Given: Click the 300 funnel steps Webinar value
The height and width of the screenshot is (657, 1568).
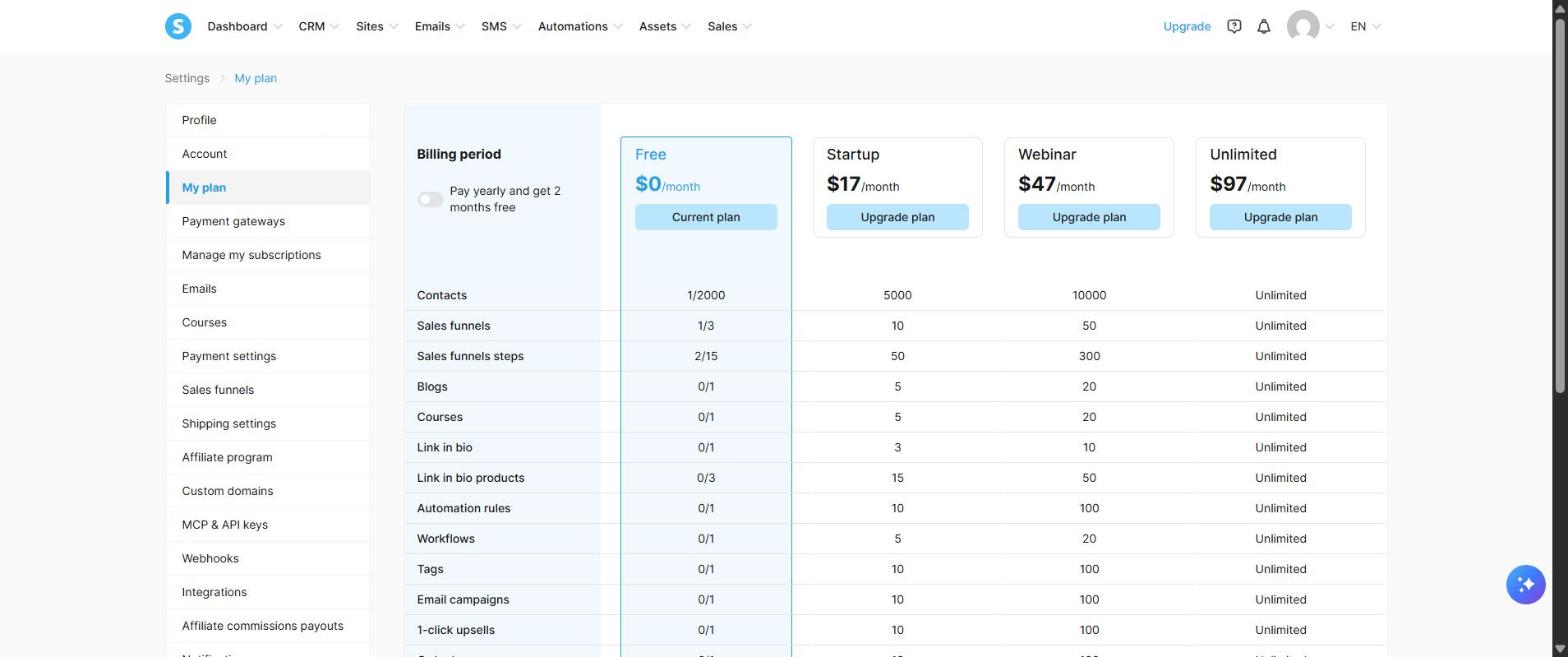Looking at the screenshot, I should [1089, 356].
